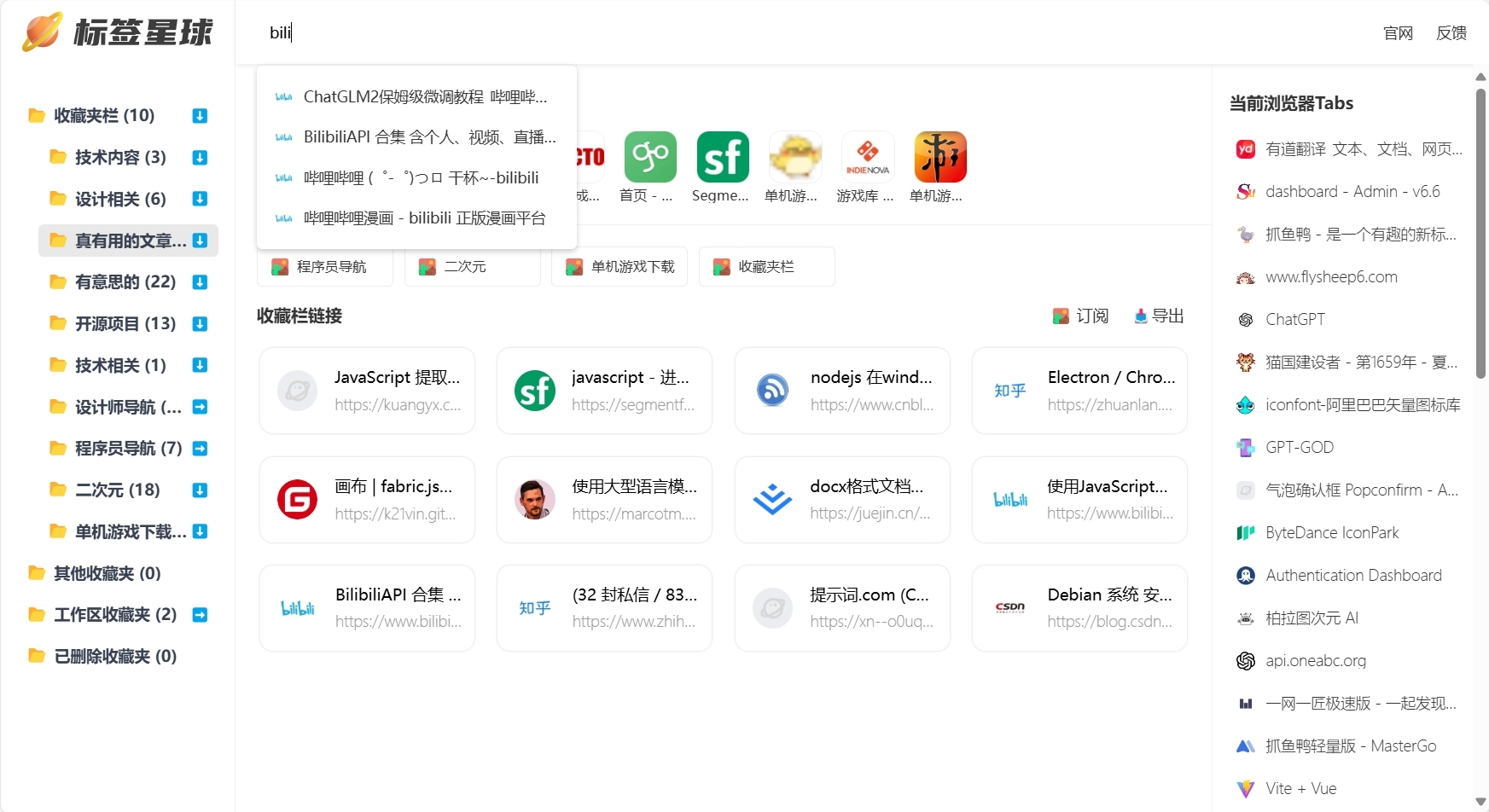This screenshot has width=1489, height=812.
Task: Select the 开源项目 (13) folder
Action: click(x=125, y=324)
